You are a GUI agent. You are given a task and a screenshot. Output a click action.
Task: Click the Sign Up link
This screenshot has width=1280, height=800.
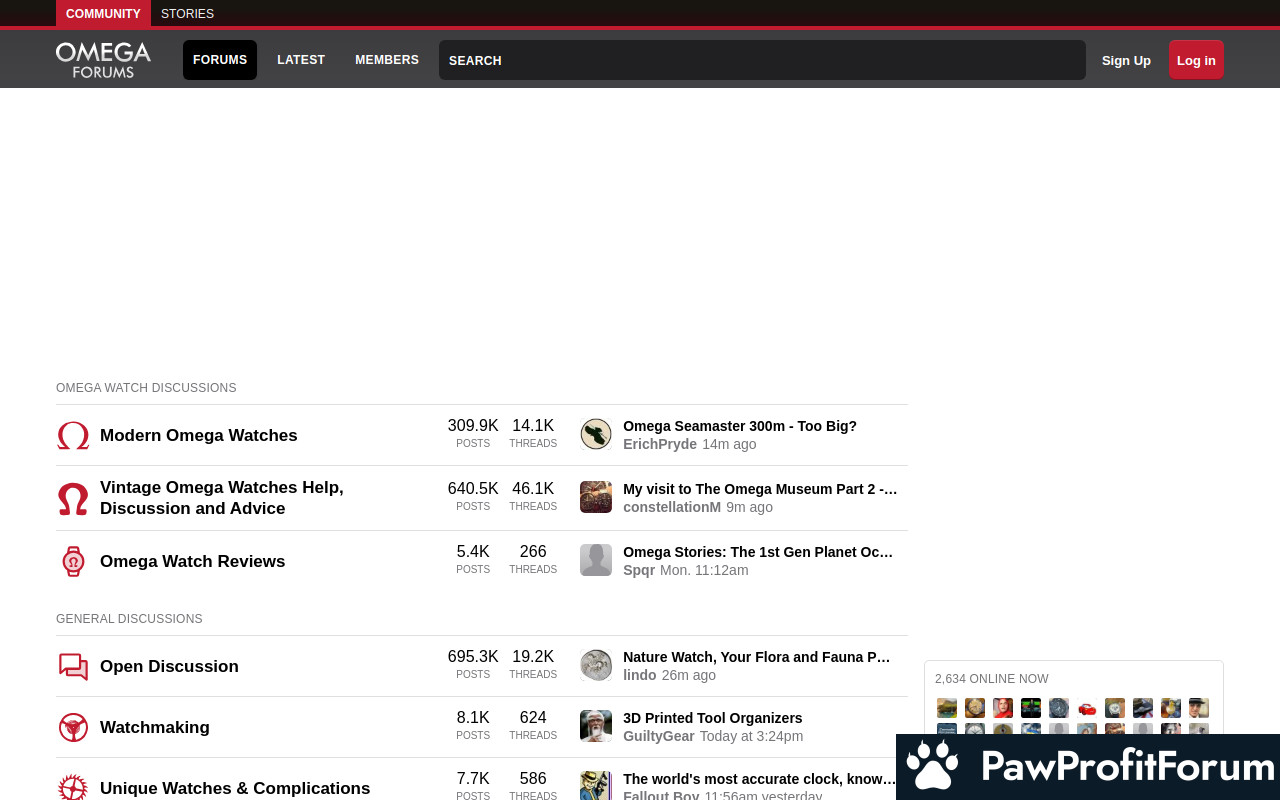1126,60
